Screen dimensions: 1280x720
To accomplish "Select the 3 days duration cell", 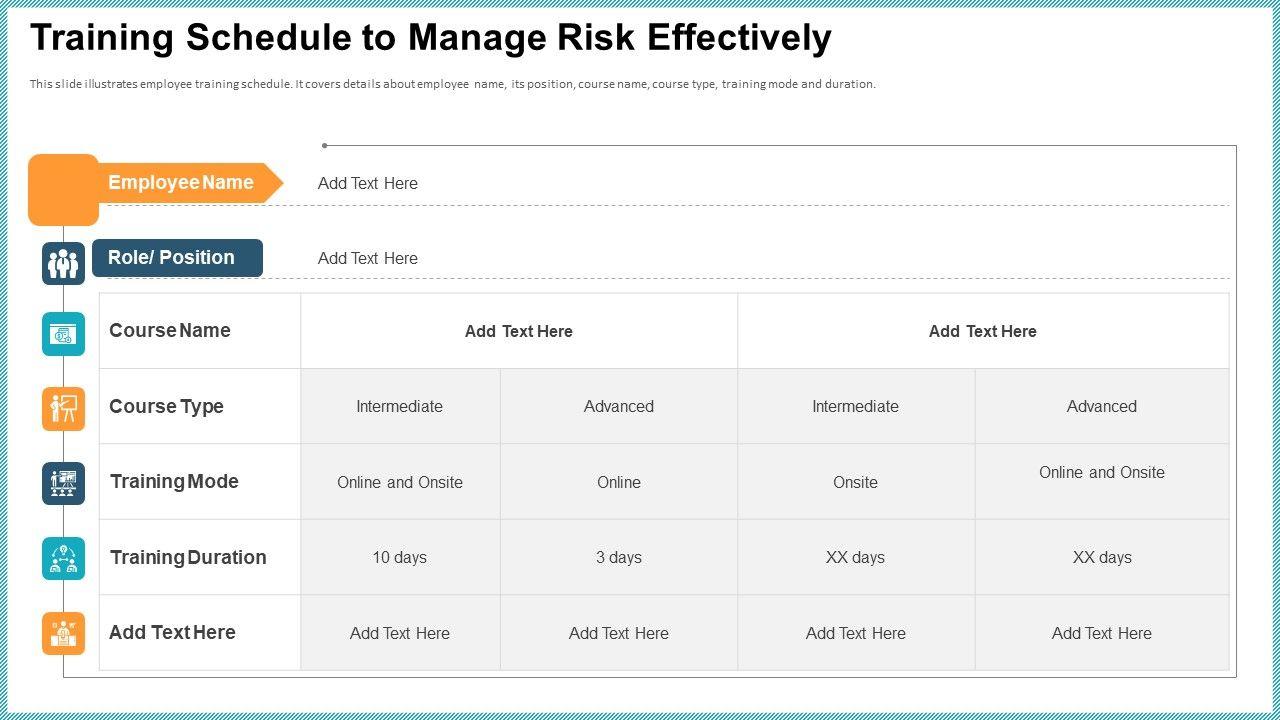I will coord(619,558).
